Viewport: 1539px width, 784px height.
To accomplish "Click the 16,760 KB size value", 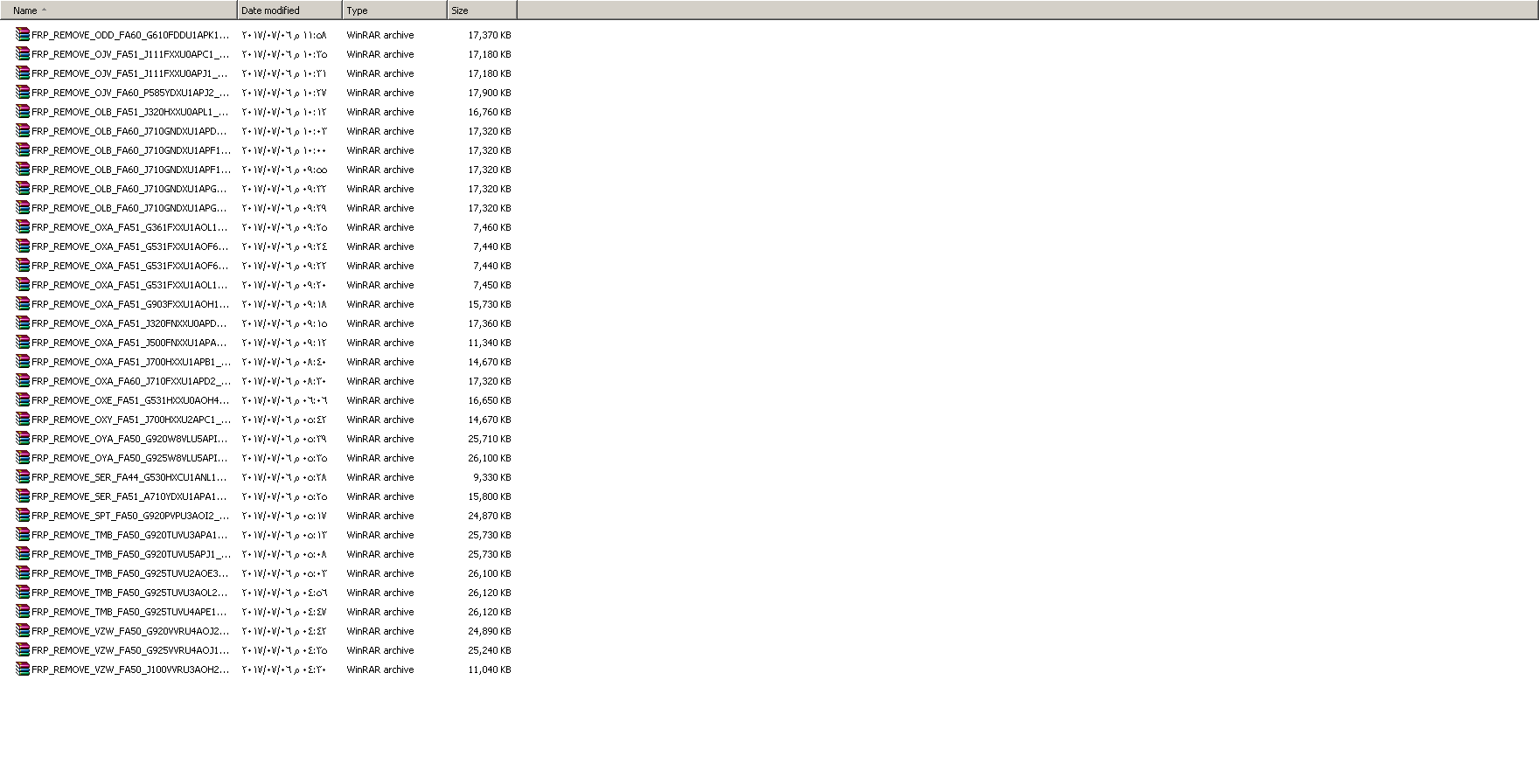I will pyautogui.click(x=490, y=112).
